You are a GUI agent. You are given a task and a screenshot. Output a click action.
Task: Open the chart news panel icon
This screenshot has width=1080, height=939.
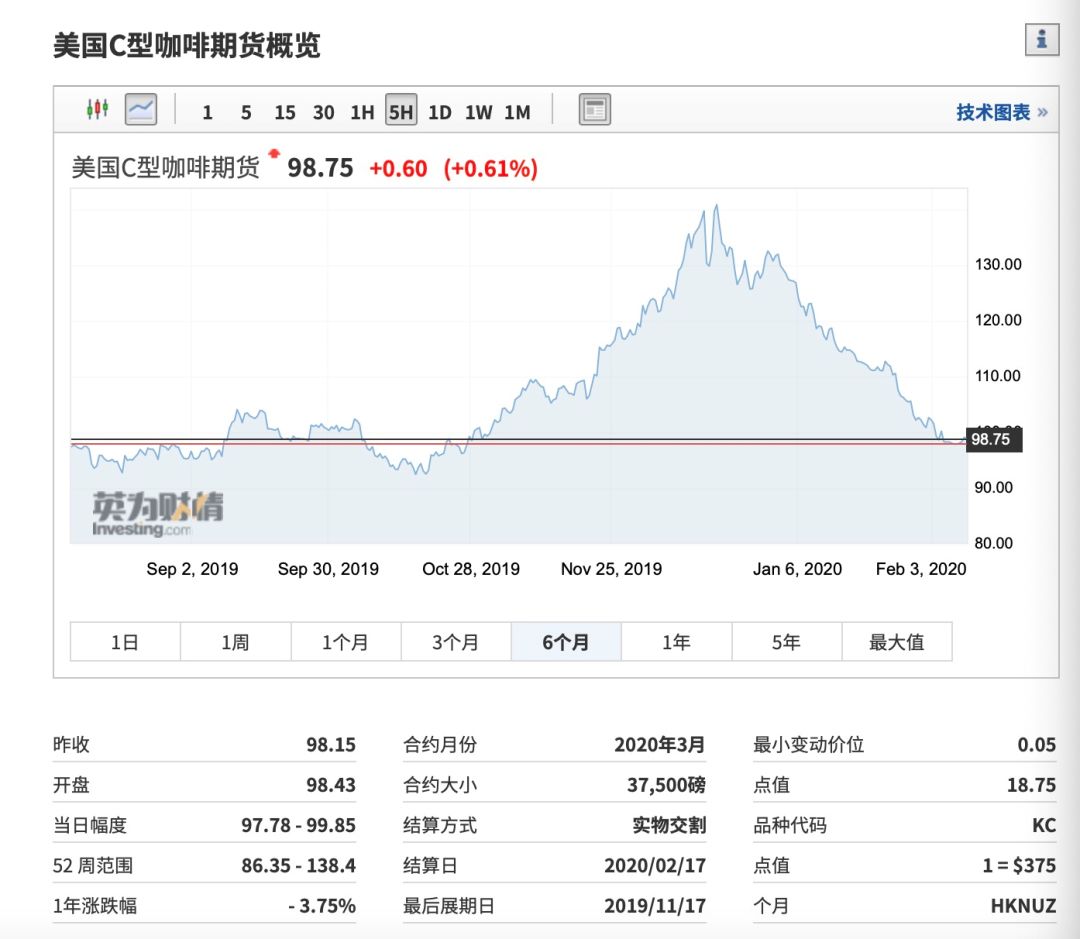click(x=594, y=110)
